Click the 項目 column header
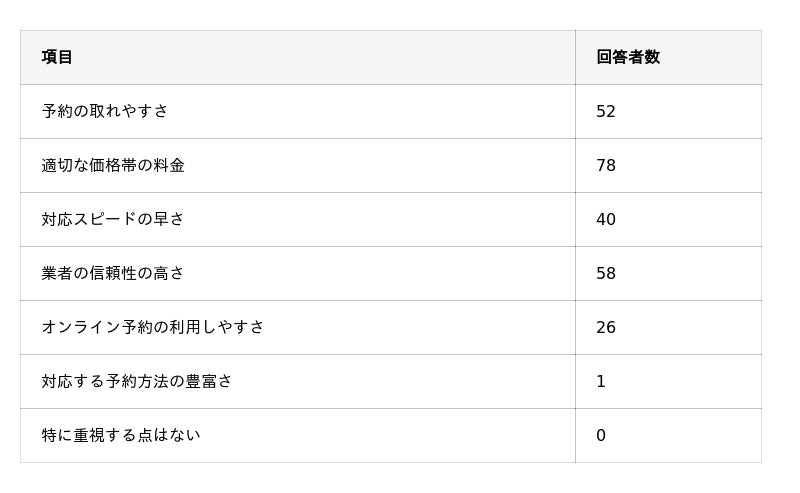The image size is (800, 493). coord(57,57)
